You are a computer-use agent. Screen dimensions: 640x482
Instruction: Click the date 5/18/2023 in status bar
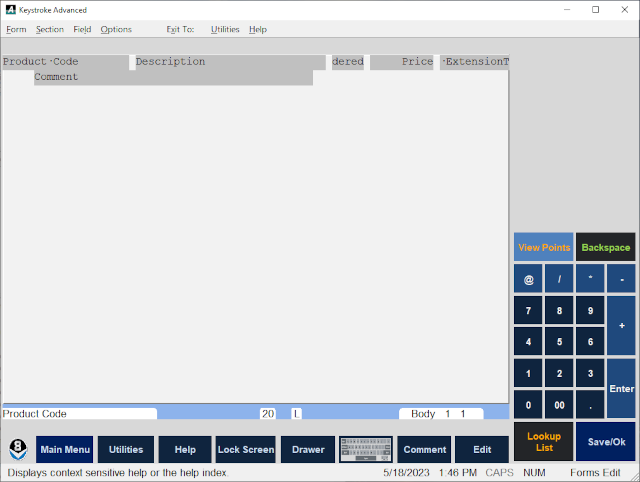(406, 473)
